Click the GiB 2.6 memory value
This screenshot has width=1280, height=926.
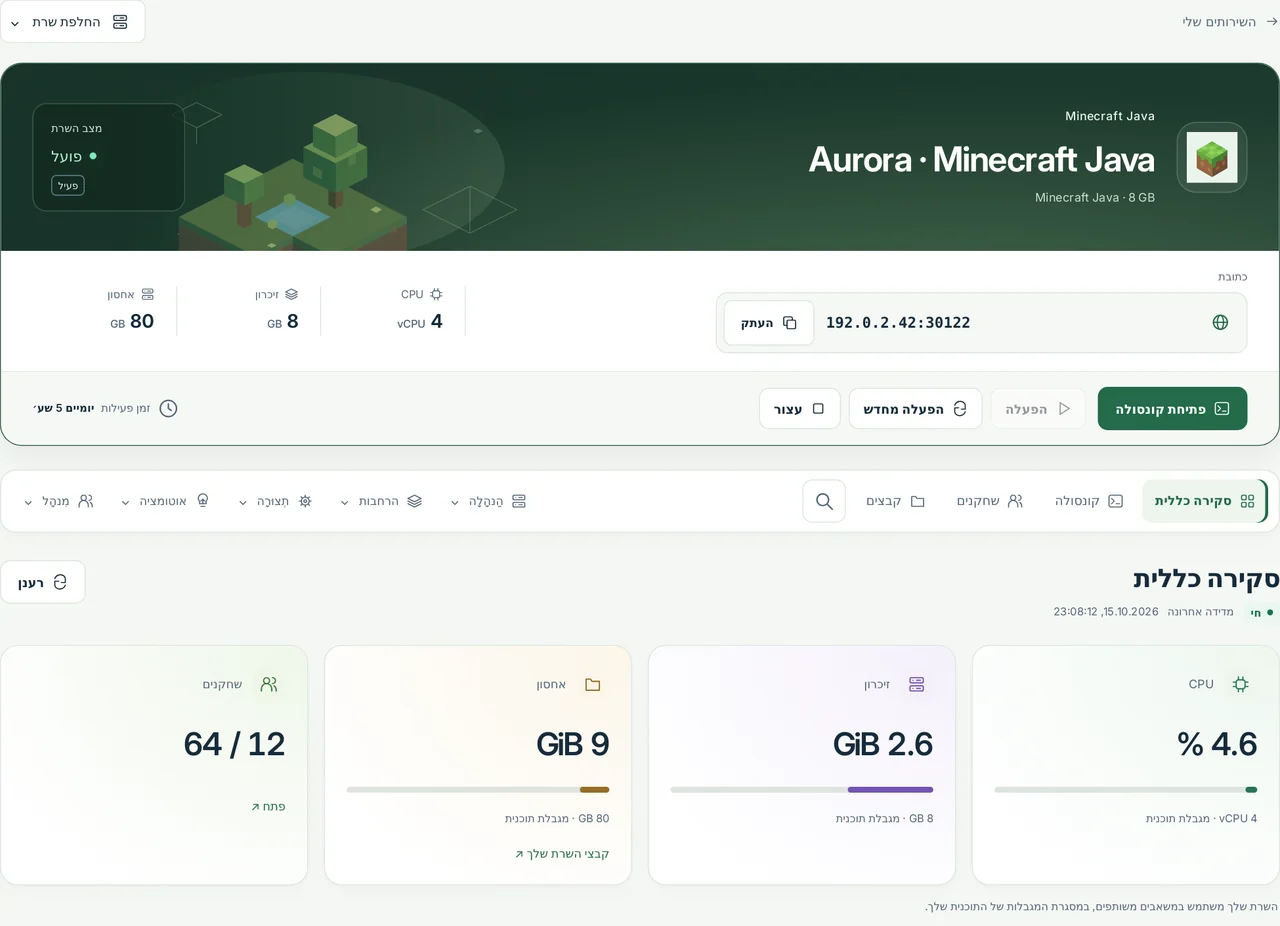[883, 744]
